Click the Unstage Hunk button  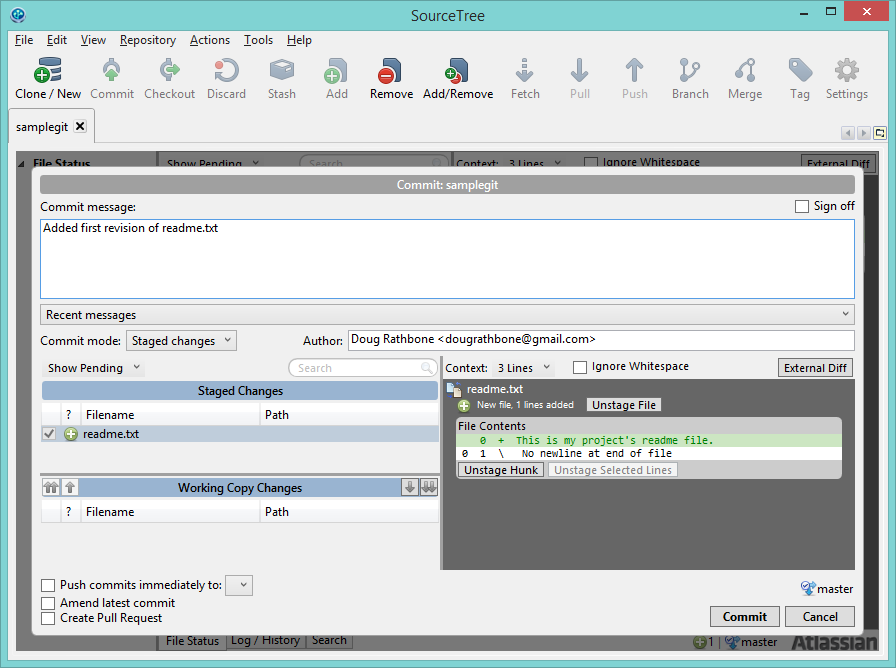pos(501,470)
